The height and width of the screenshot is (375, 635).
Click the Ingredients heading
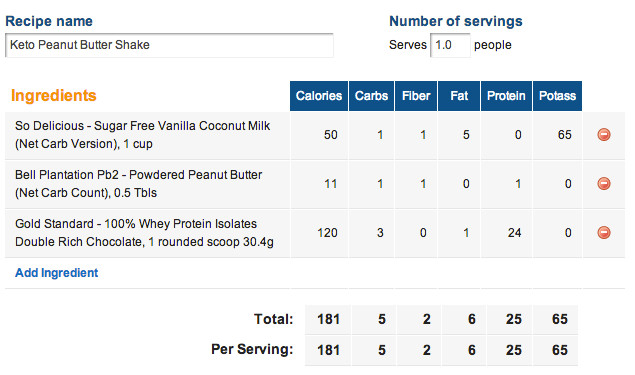(54, 96)
